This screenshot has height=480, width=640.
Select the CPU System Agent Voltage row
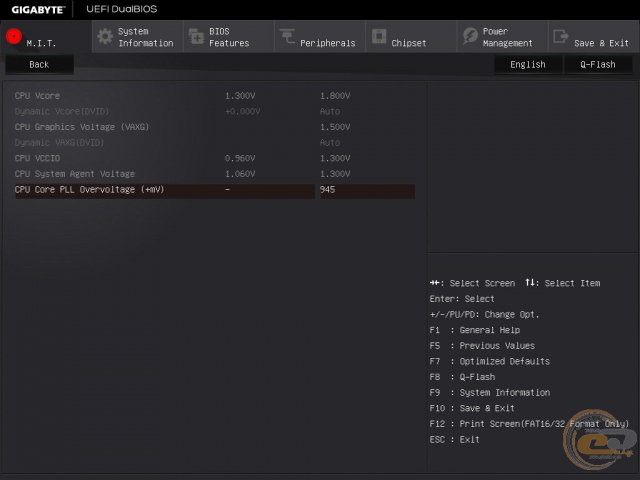pos(74,174)
